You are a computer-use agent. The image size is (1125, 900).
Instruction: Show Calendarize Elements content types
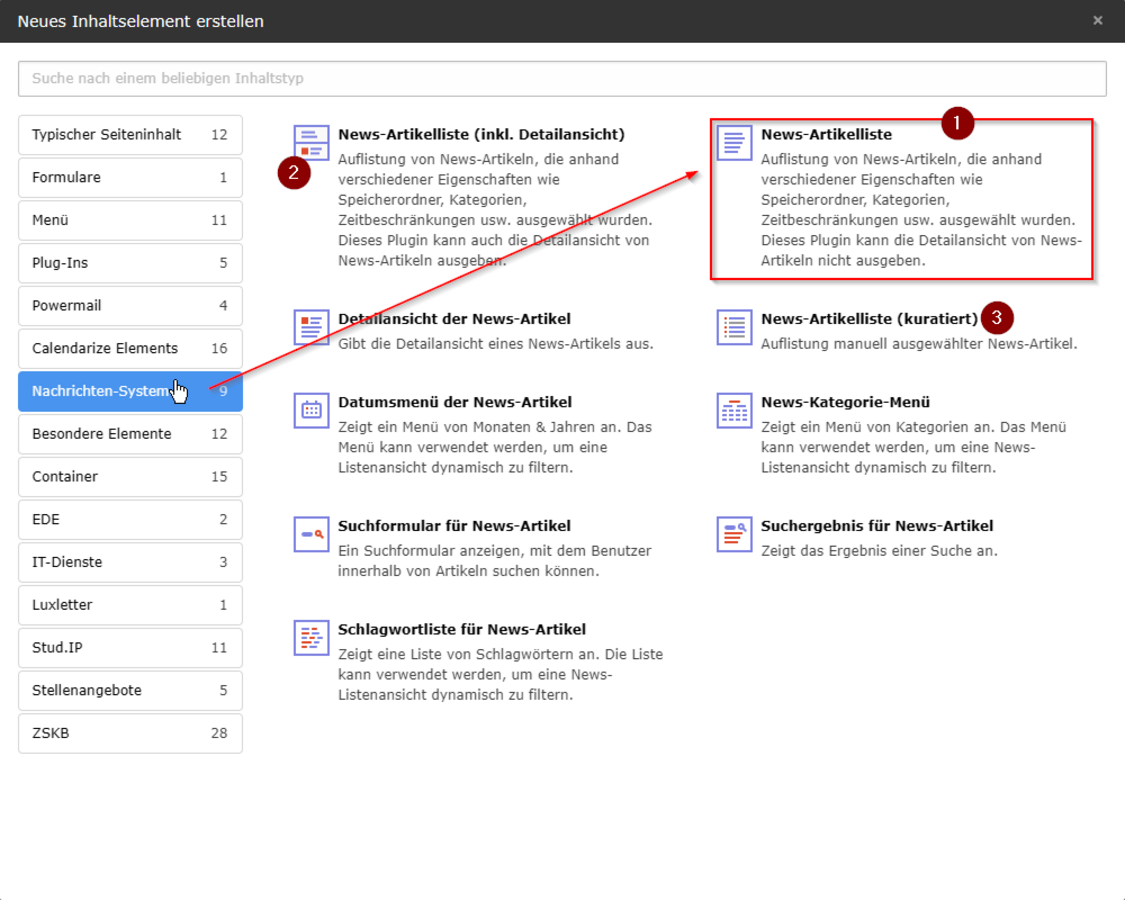pyautogui.click(x=130, y=349)
